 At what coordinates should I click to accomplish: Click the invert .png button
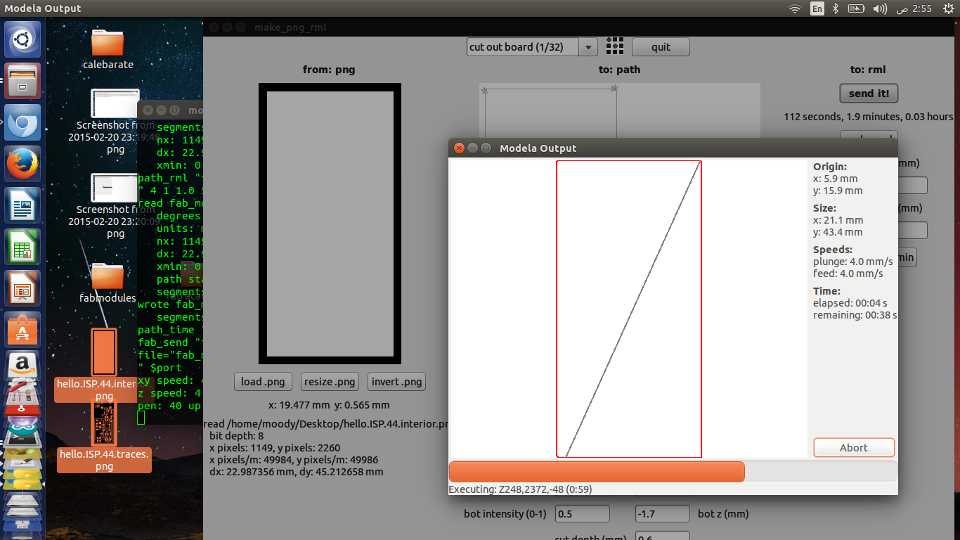(396, 381)
